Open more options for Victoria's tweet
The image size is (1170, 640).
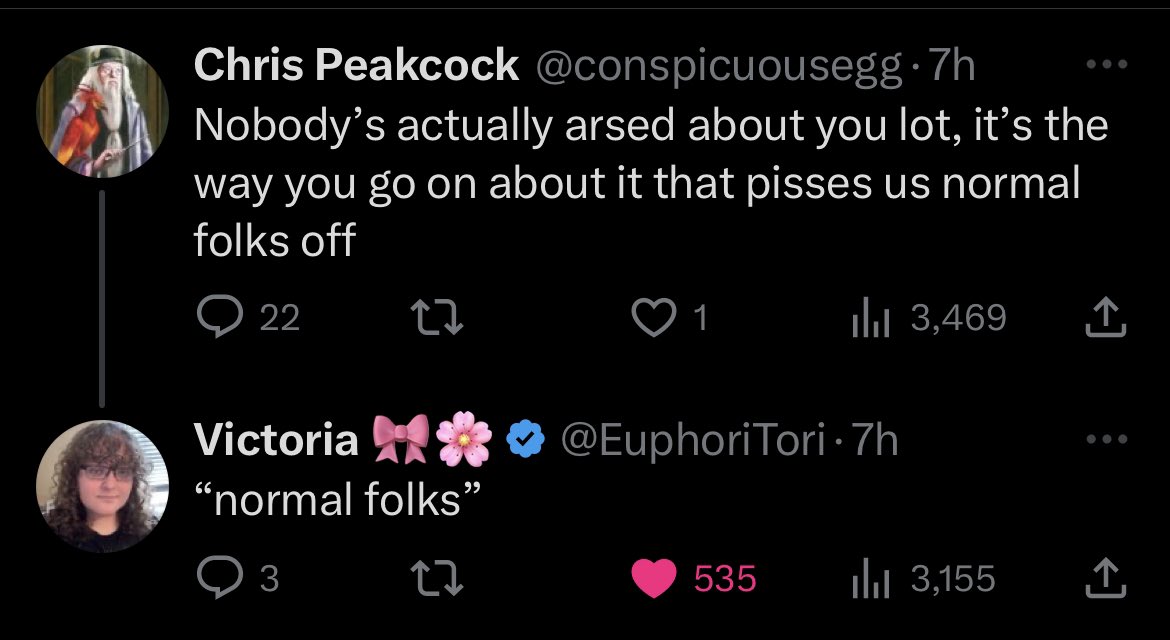1105,439
